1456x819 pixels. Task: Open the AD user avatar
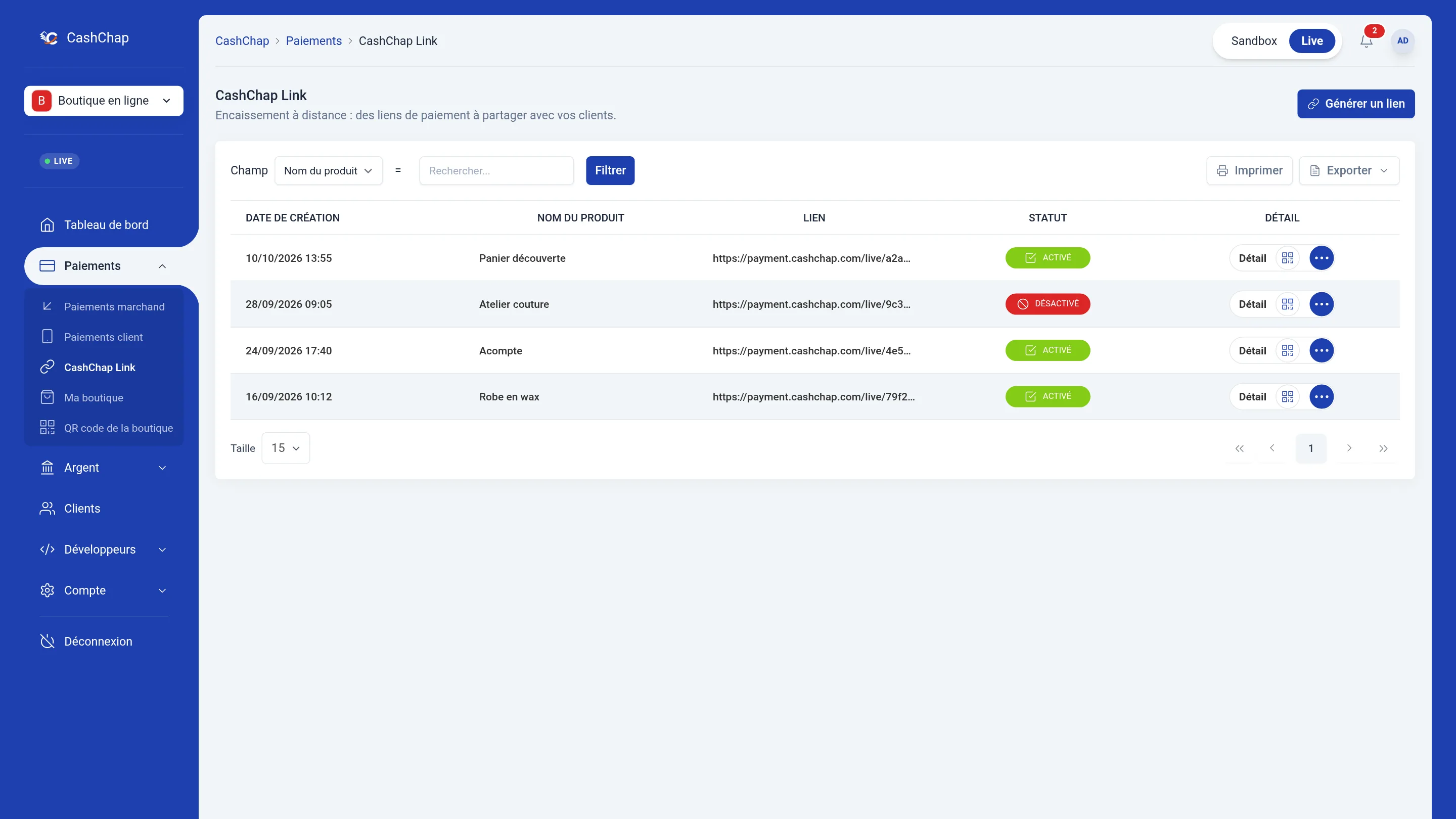tap(1402, 40)
